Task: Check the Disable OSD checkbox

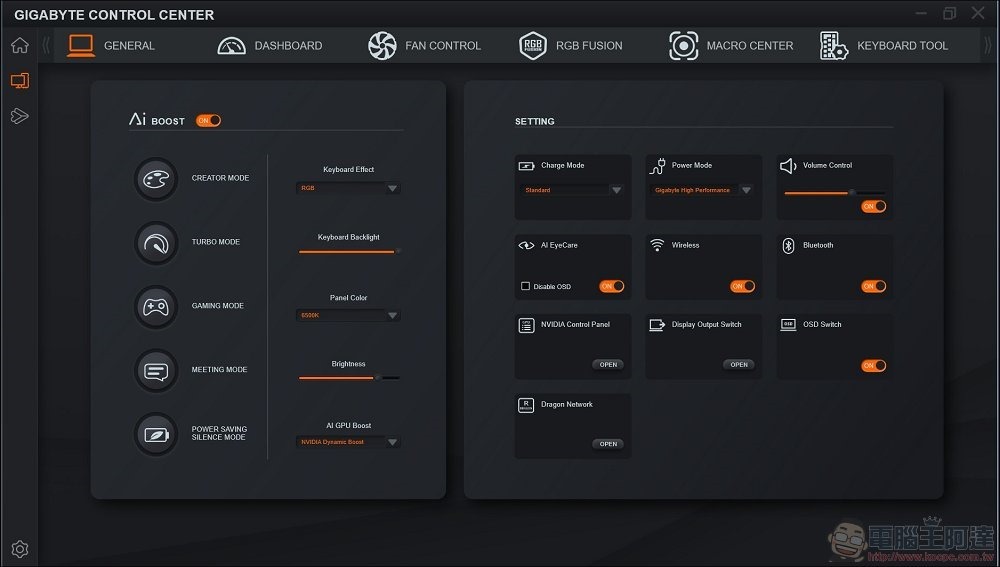Action: click(526, 286)
